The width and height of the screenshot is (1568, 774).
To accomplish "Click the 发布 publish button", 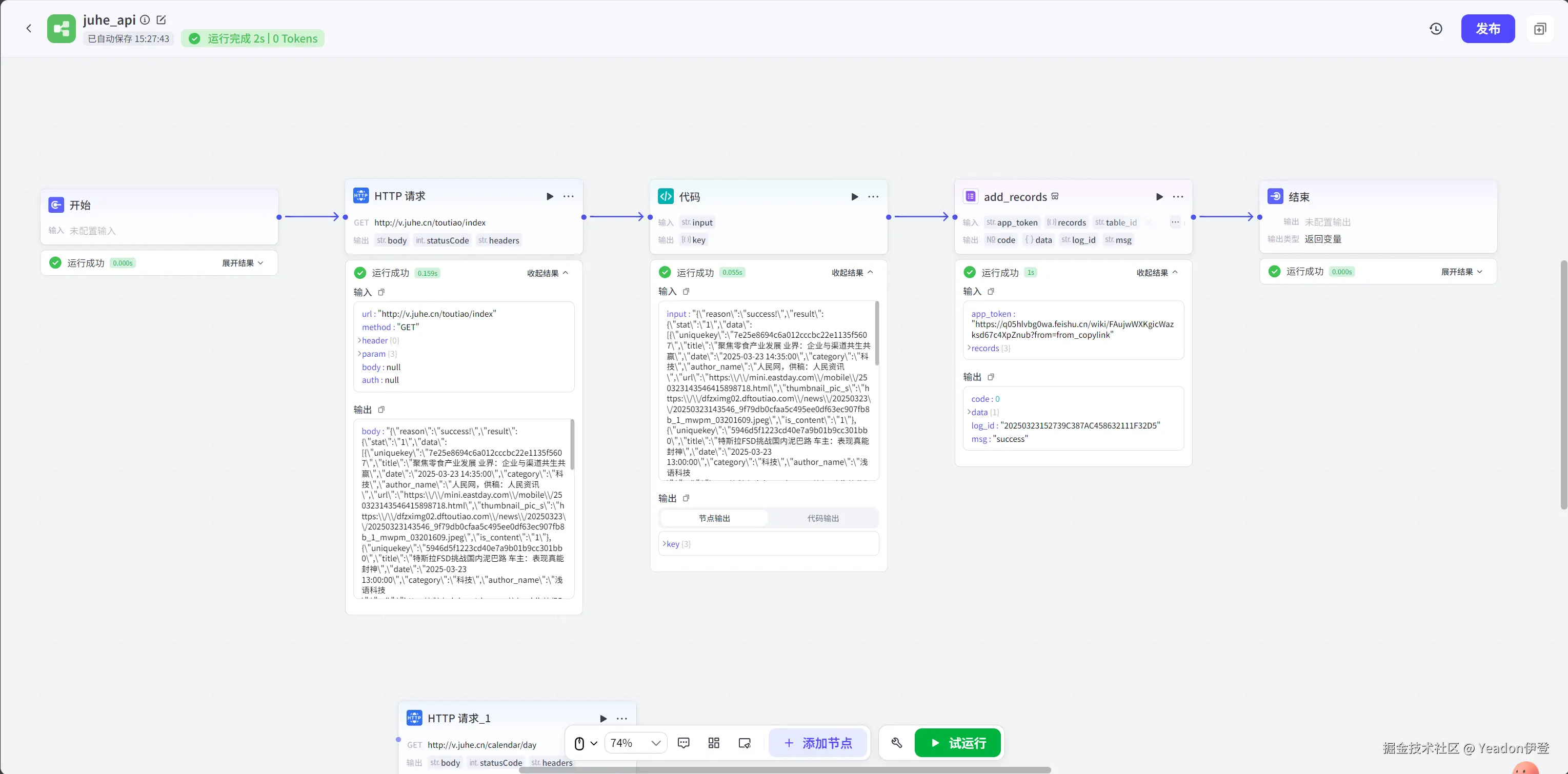I will click(1487, 29).
